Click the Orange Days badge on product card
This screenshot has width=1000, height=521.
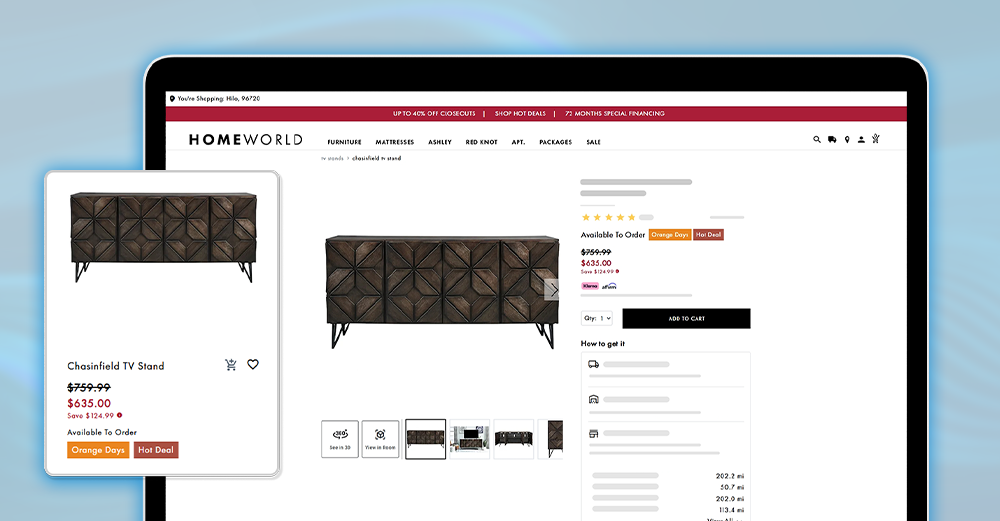(x=98, y=450)
